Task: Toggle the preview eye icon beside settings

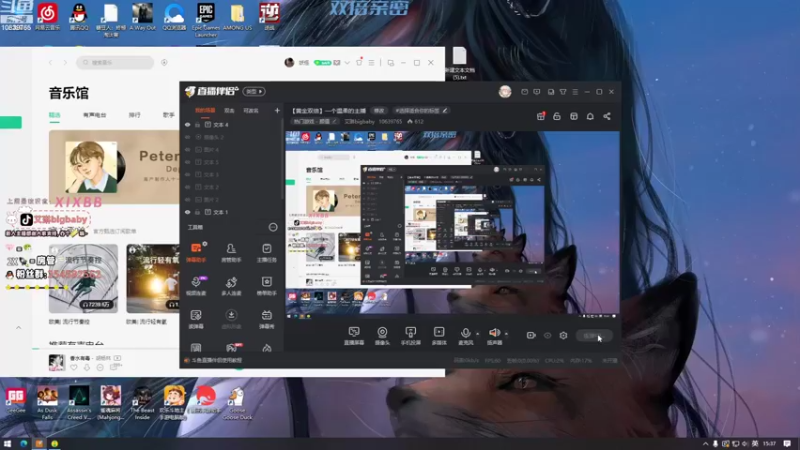Action: [547, 335]
